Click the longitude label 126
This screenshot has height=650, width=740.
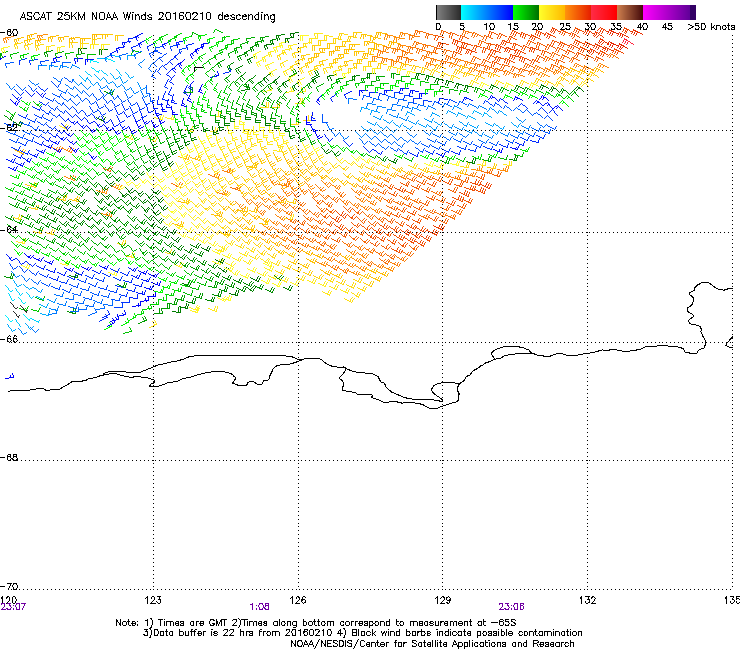[298, 599]
